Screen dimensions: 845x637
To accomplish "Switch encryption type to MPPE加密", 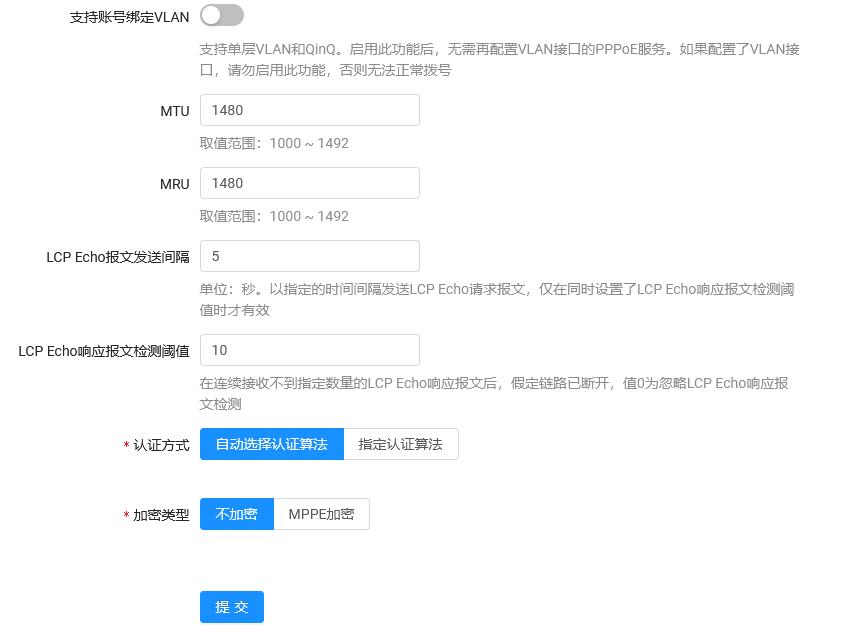I will click(321, 514).
